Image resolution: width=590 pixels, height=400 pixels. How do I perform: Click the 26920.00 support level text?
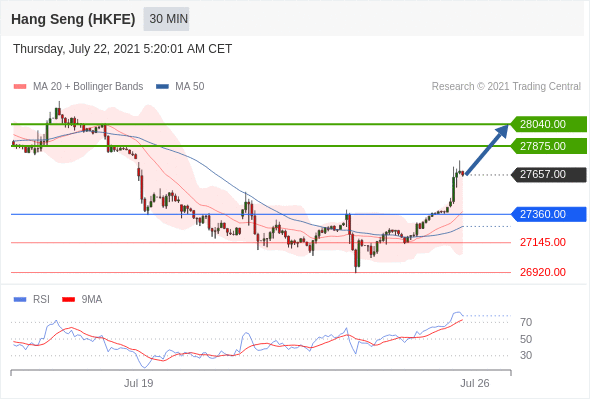[x=543, y=272]
